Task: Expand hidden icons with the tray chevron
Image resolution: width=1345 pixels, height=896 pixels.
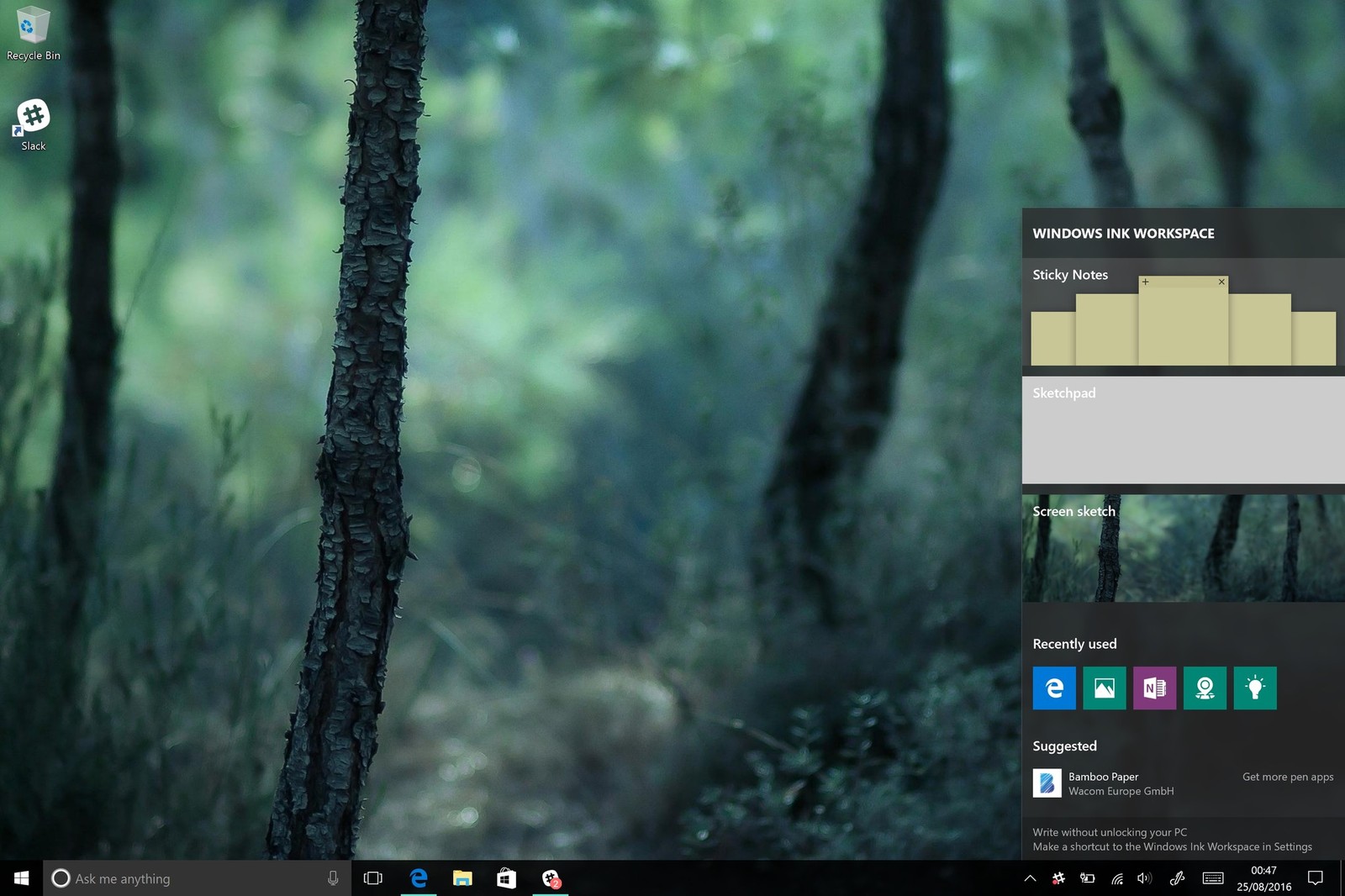Action: 1031,878
